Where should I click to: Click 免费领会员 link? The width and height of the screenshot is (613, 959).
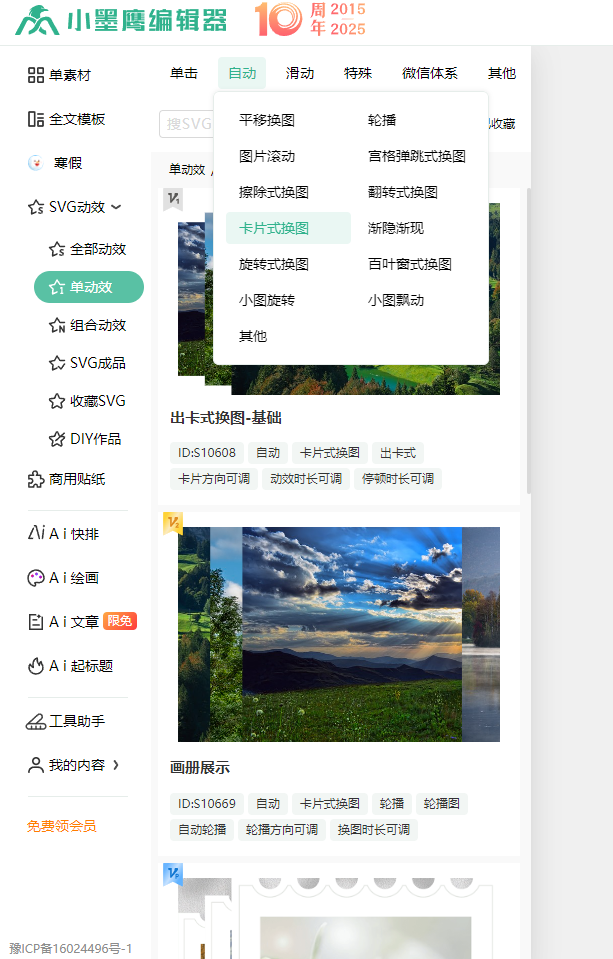[61, 826]
